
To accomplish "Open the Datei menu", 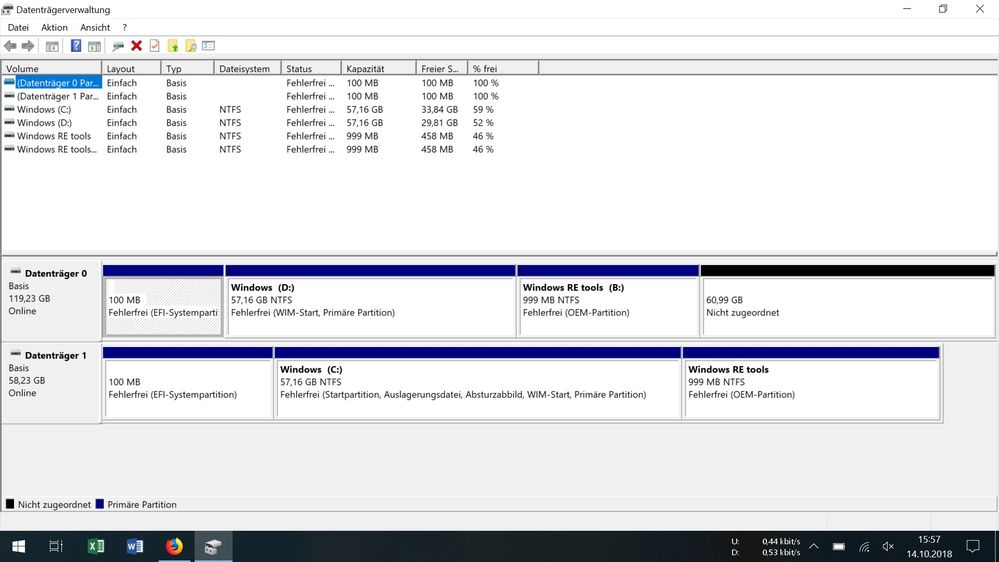I will tap(18, 28).
